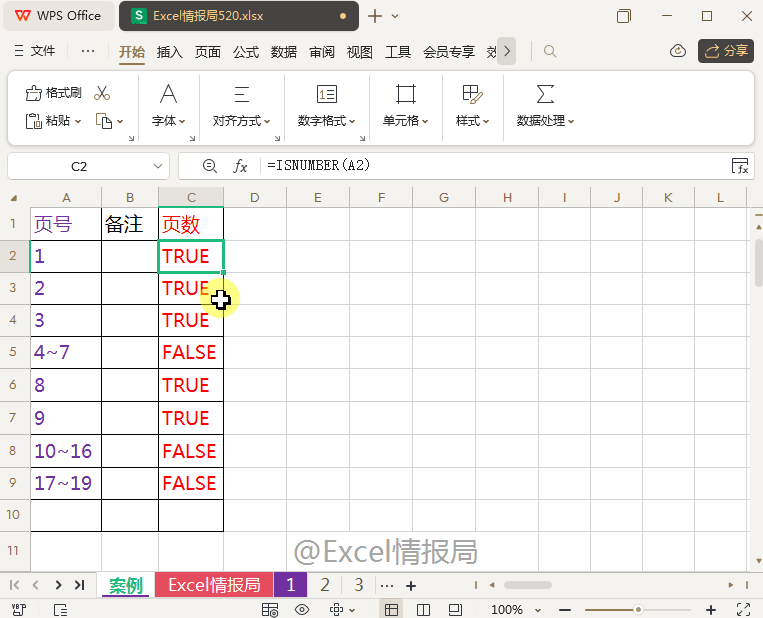Image resolution: width=763 pixels, height=618 pixels.
Task: Open the Insert (插入) ribbon tab
Action: [x=169, y=52]
